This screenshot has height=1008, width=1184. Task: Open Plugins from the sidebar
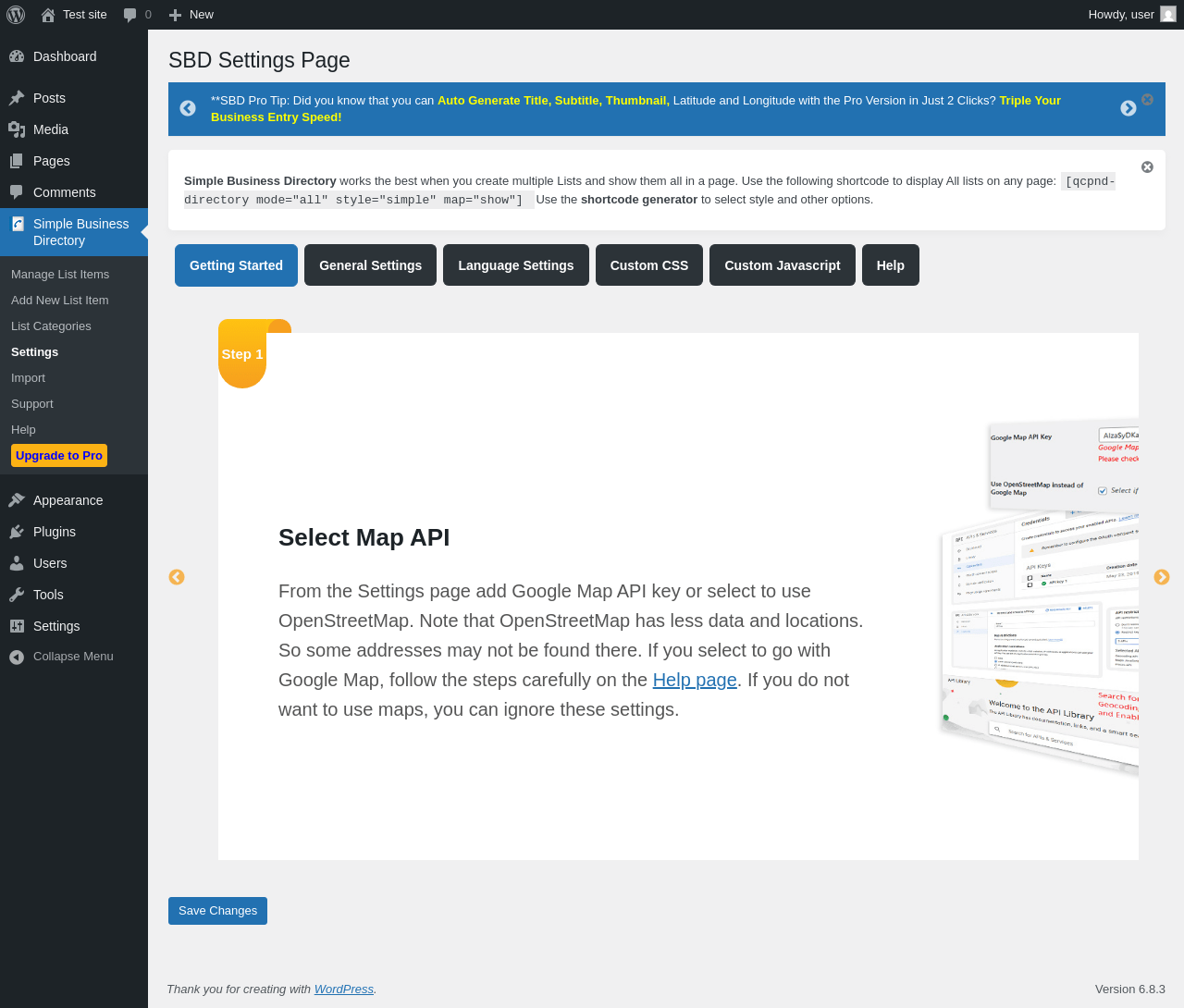55,532
